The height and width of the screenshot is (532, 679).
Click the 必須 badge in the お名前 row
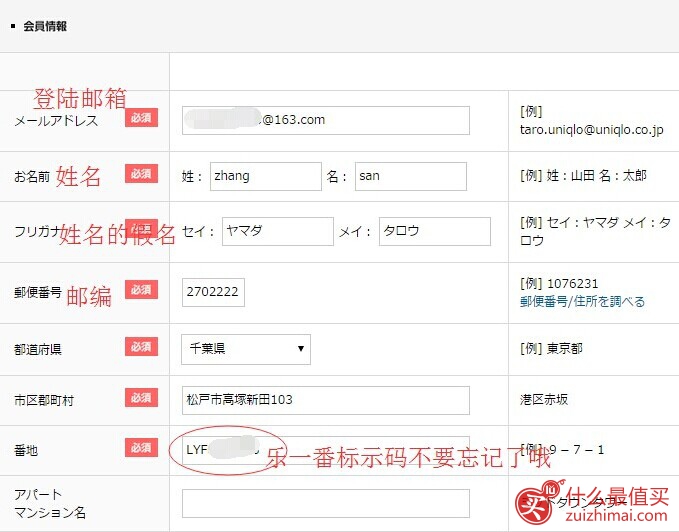141,174
